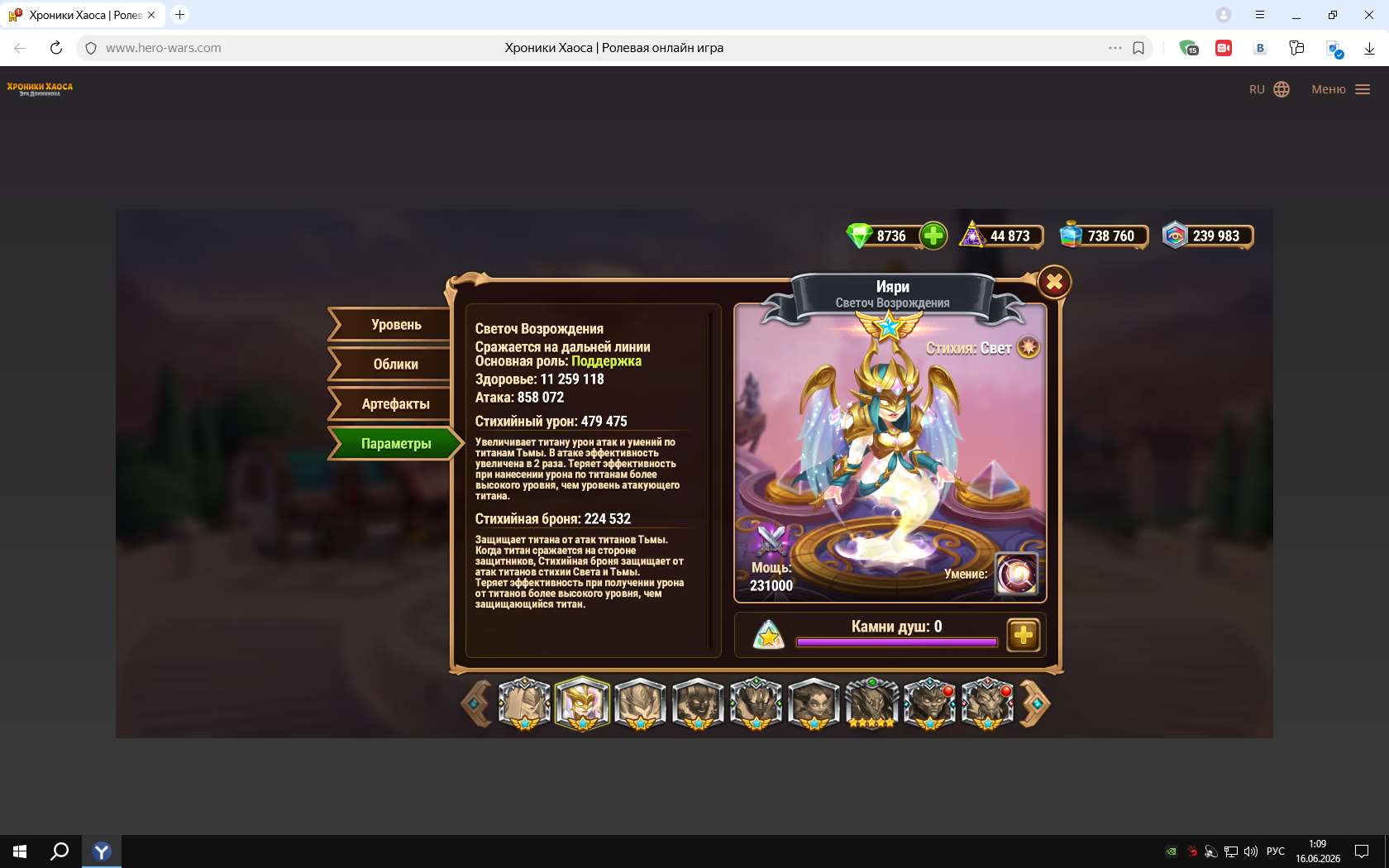Add soul stones with the yellow plus button
Screen dimensions: 1389x868
(1024, 635)
